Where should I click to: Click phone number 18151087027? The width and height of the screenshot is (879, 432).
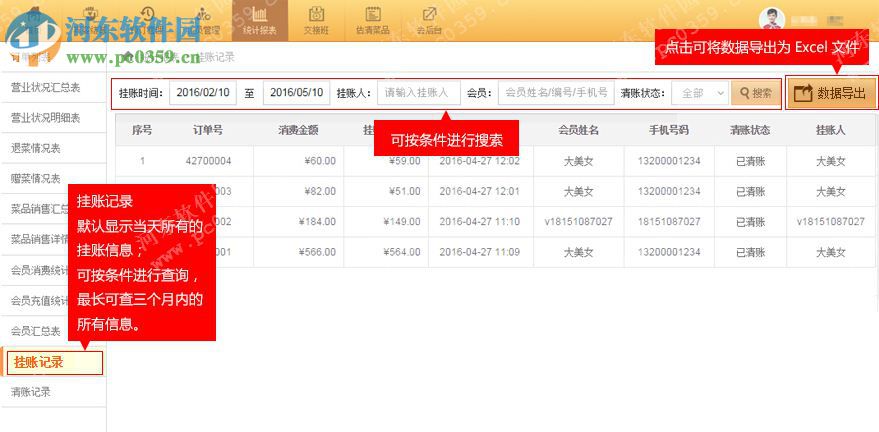[x=669, y=222]
